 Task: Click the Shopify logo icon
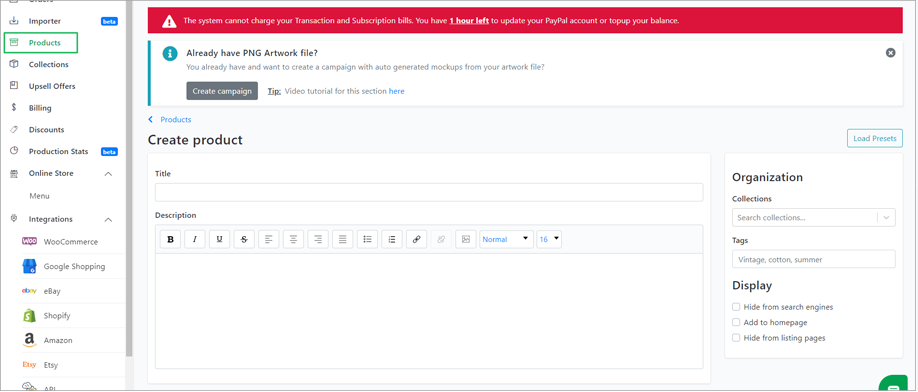(29, 315)
